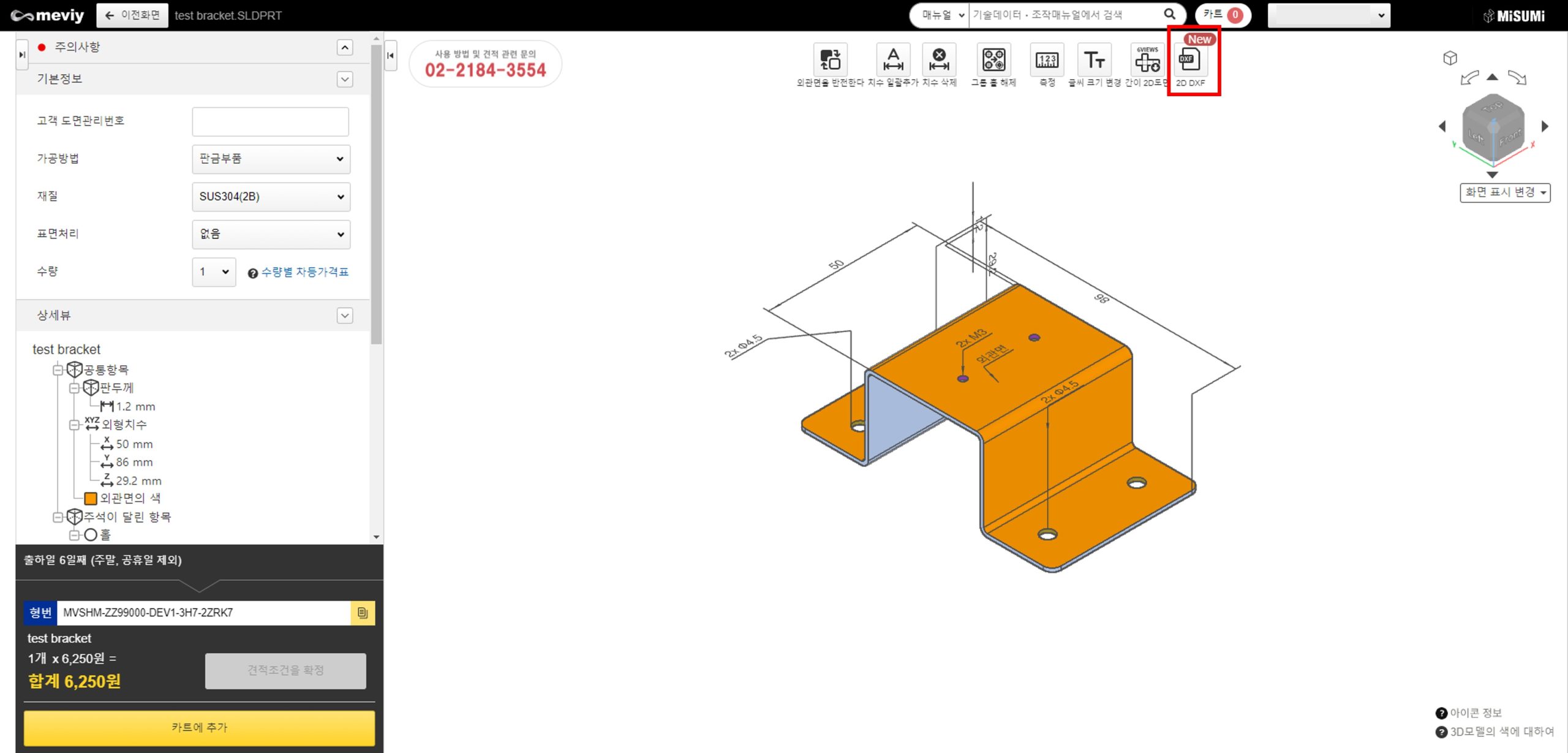Open the 매뉴얼 search category menu
Screen dimensions: 1568x753
[942, 15]
